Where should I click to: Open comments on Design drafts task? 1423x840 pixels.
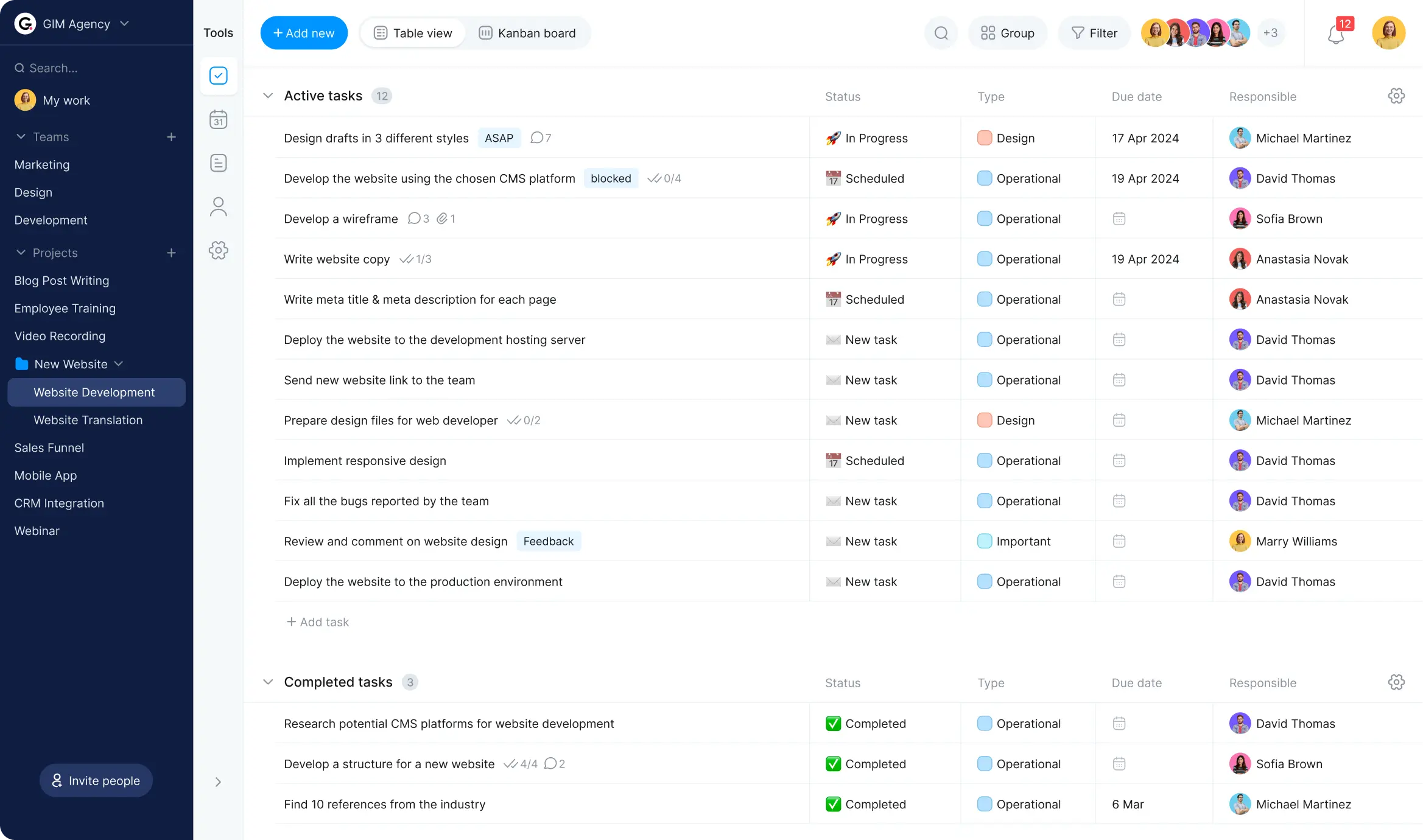point(541,138)
